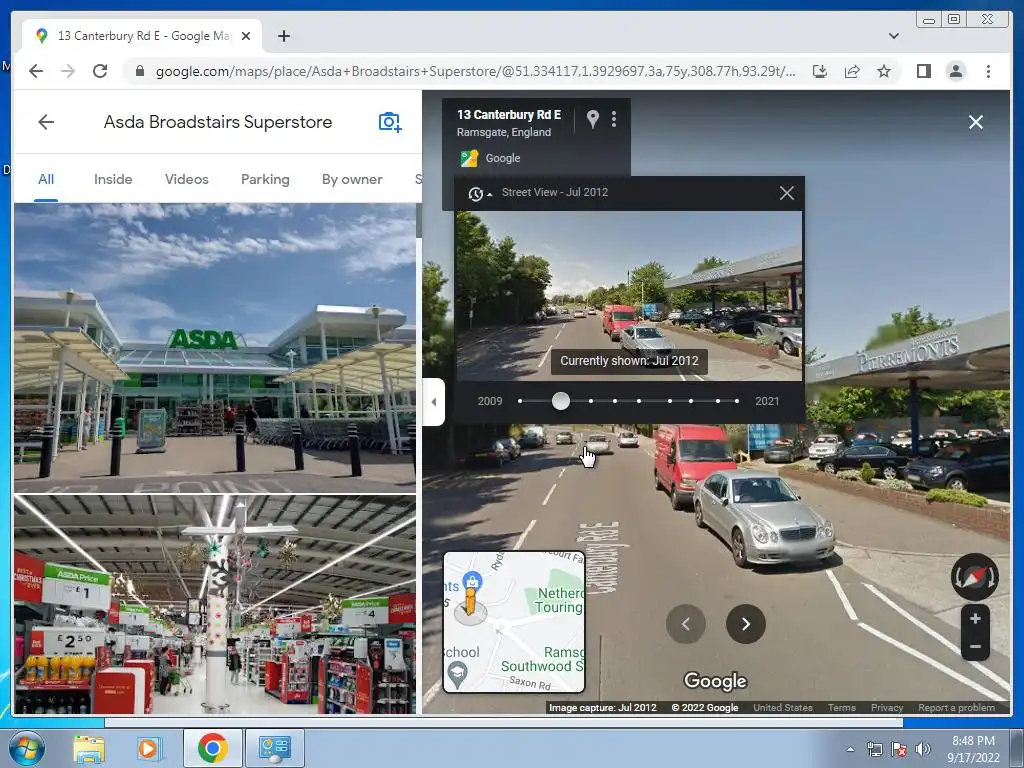Close the time travel thumbnail panel

tap(787, 193)
